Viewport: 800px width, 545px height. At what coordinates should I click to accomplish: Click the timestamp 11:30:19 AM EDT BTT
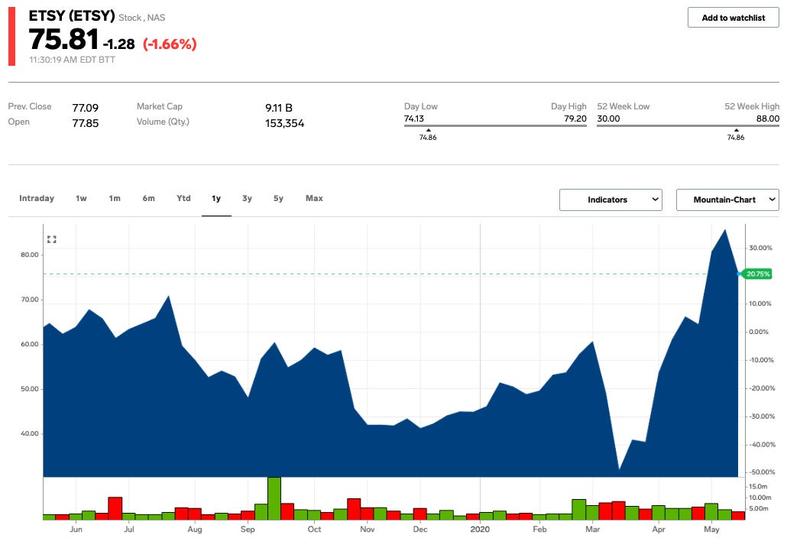[x=72, y=60]
